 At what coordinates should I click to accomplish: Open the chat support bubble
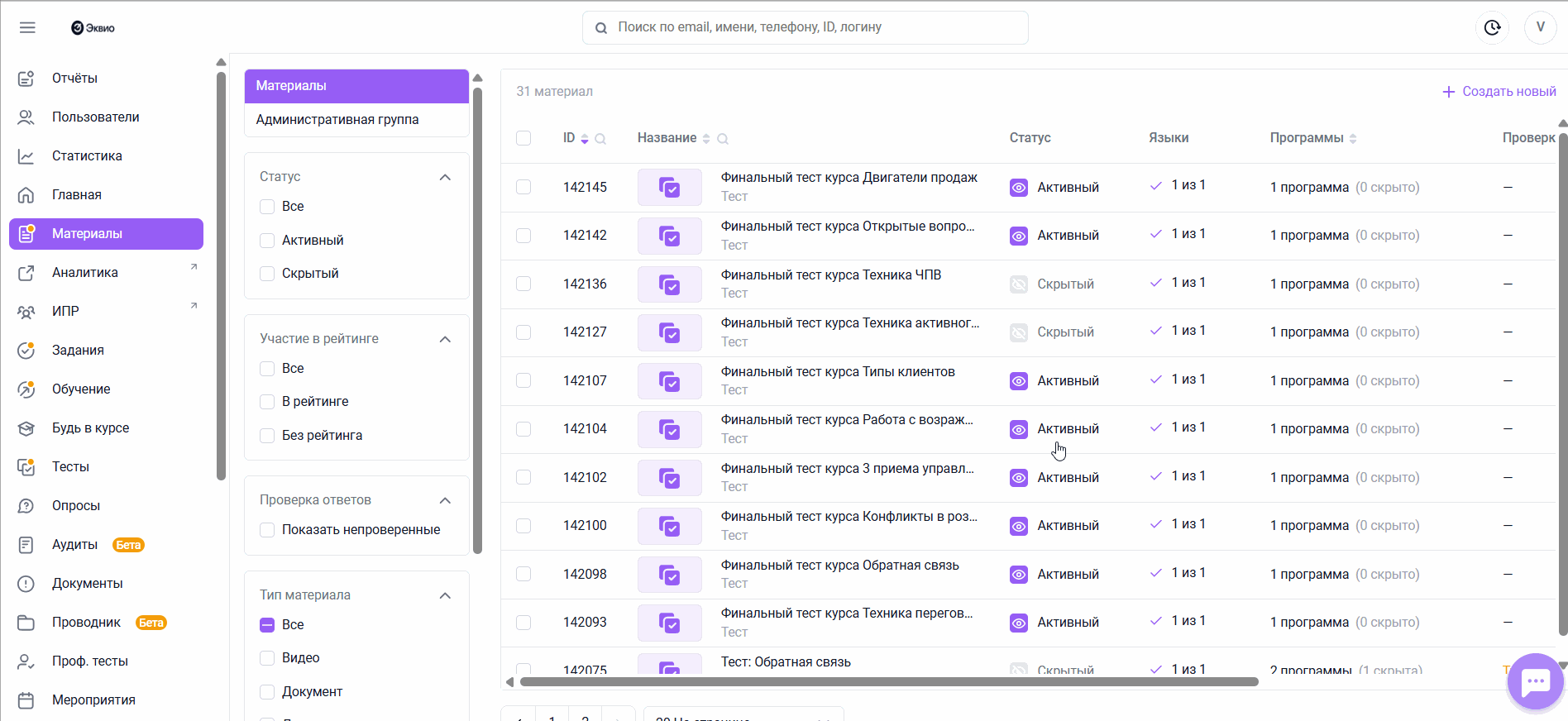click(x=1535, y=681)
